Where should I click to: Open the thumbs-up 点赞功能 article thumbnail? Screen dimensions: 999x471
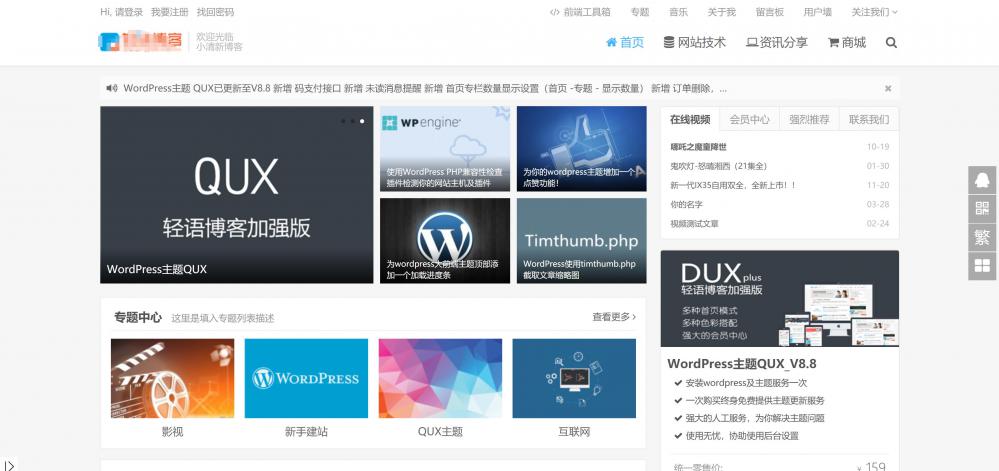[x=582, y=149]
